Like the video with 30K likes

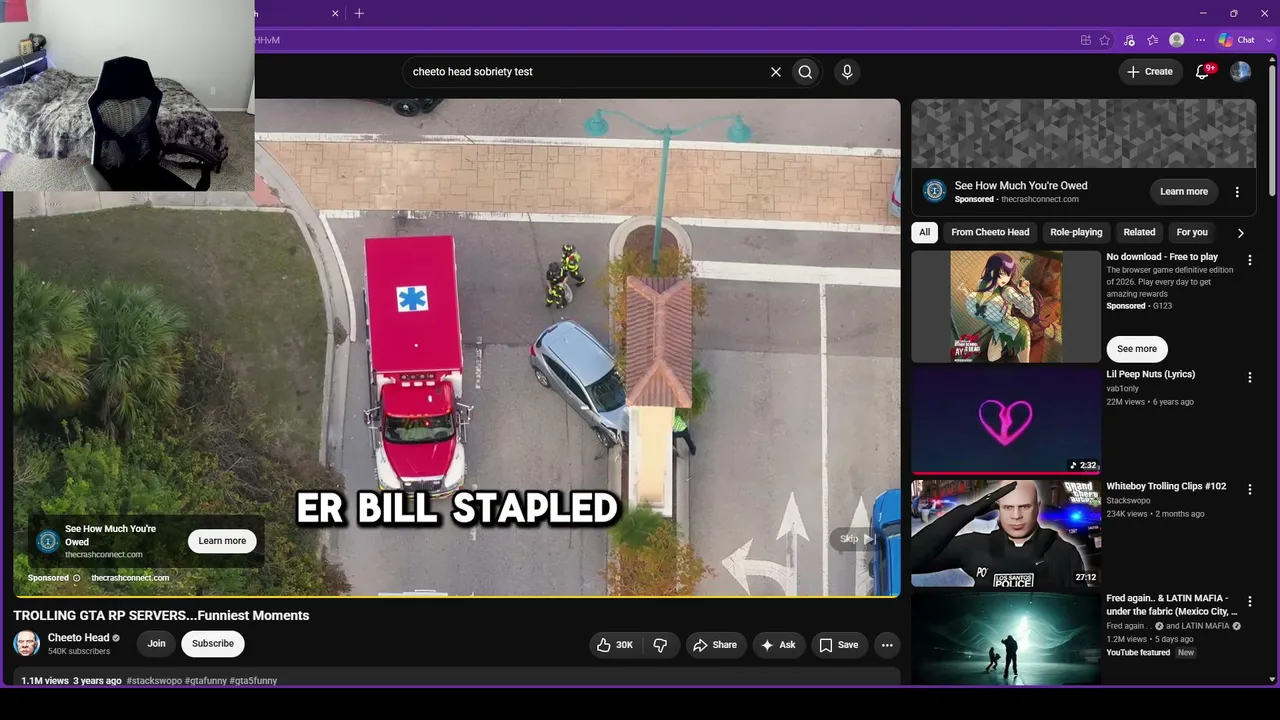(x=615, y=645)
